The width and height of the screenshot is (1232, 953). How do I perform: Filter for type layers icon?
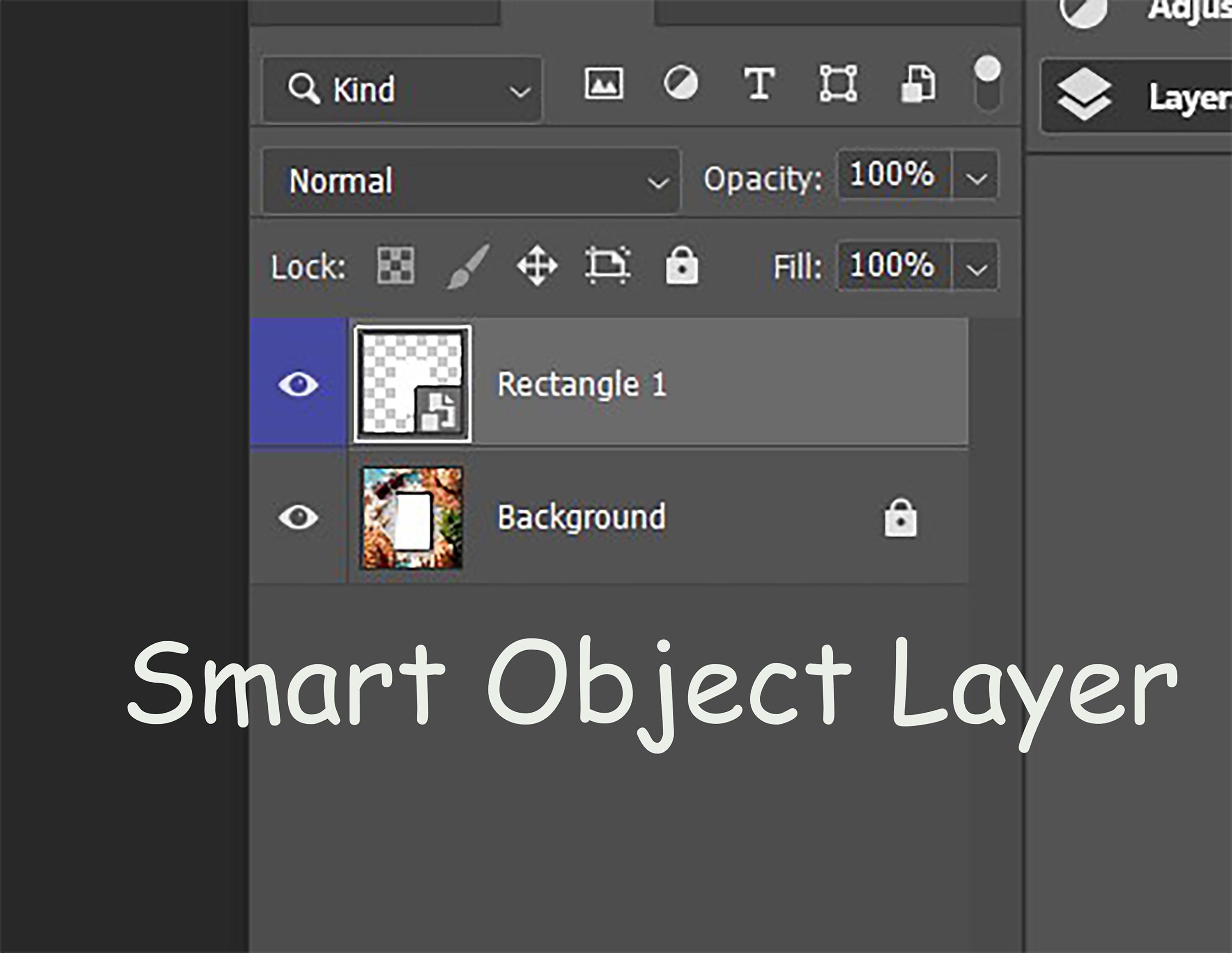point(759,83)
